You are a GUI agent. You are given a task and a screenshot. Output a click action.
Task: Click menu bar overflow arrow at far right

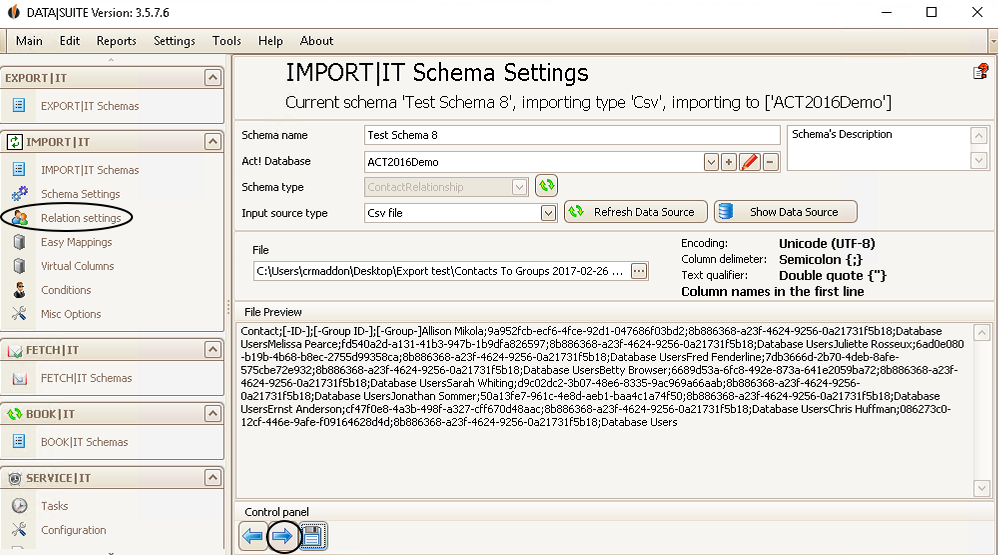click(x=994, y=41)
